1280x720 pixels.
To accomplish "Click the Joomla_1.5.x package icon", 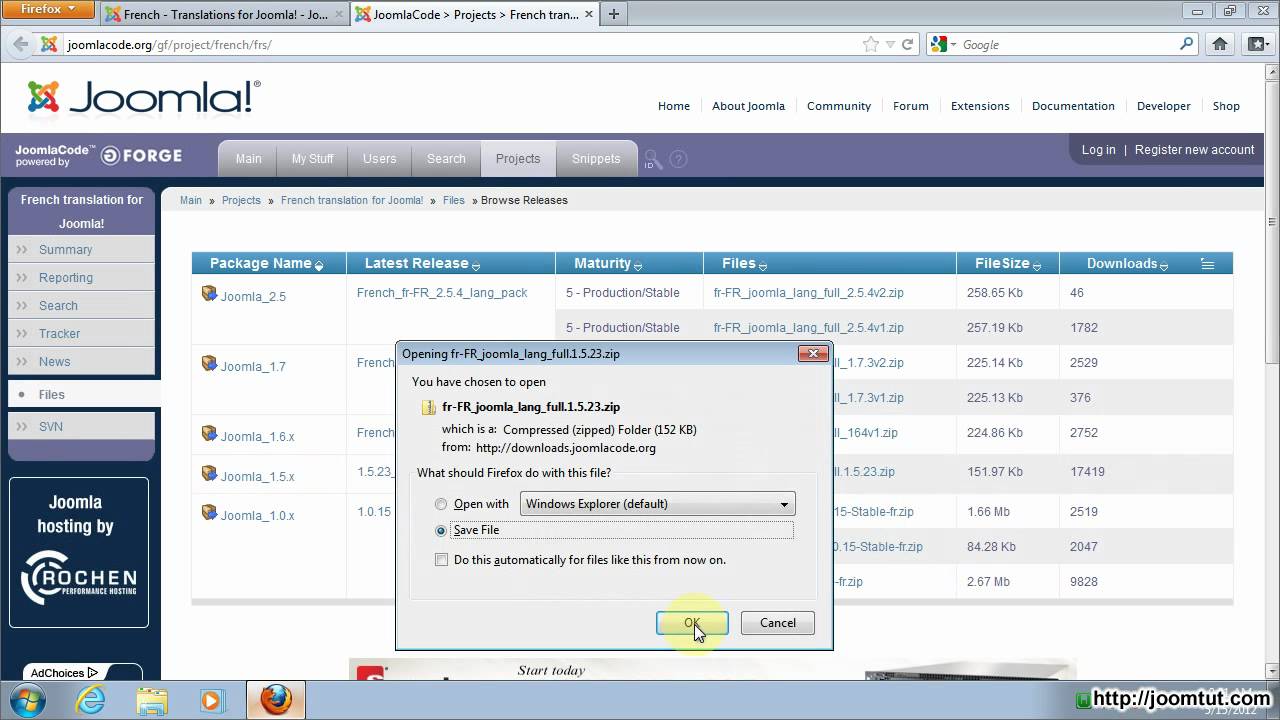I will tap(209, 472).
